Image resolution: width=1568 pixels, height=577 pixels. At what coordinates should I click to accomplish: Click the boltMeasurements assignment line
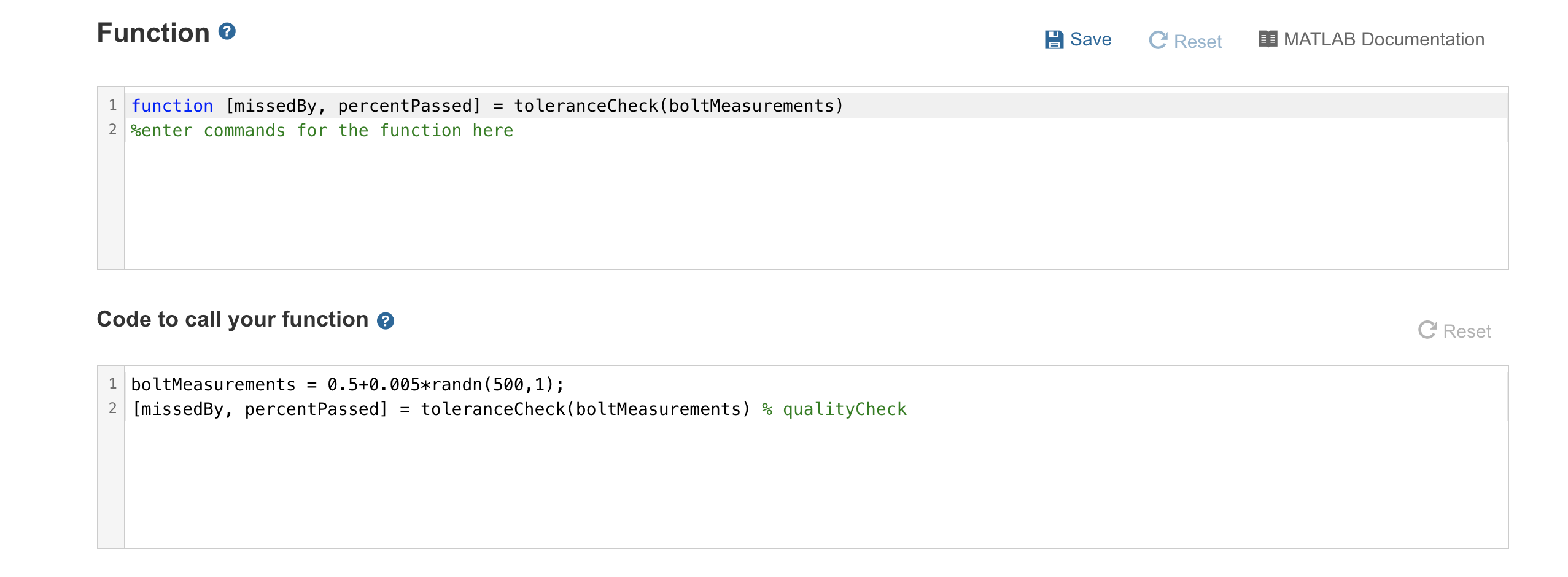click(x=347, y=384)
